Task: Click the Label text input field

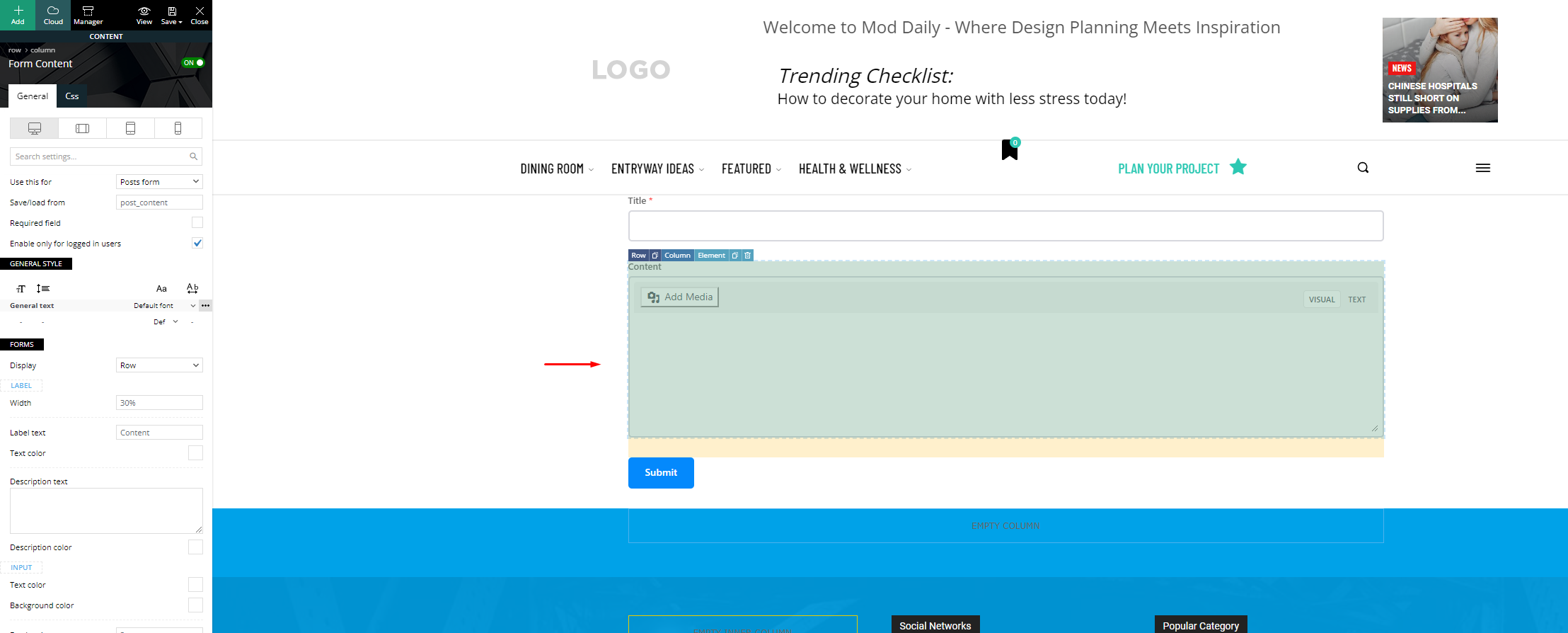Action: [x=159, y=433]
